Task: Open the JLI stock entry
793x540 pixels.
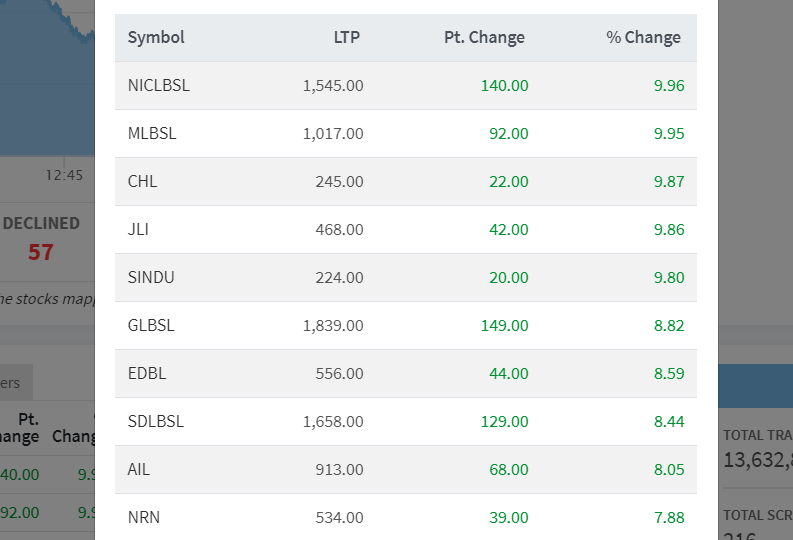Action: [x=138, y=230]
